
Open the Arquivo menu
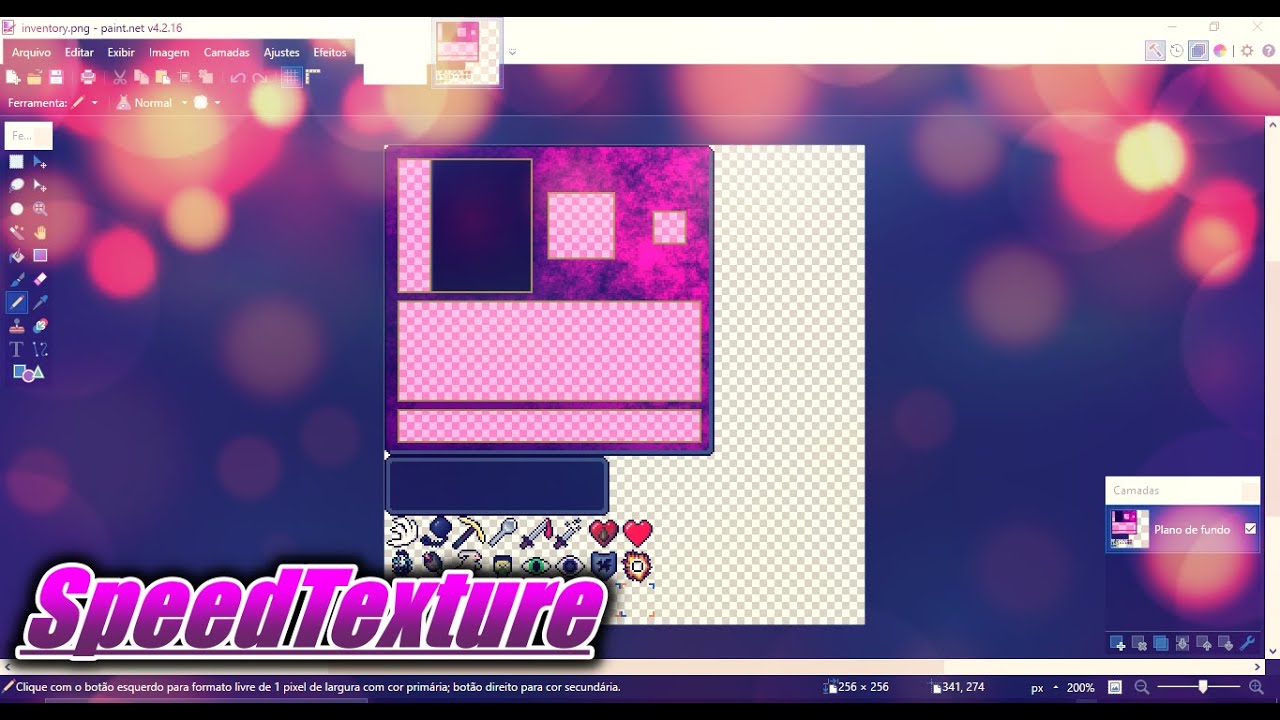point(31,52)
